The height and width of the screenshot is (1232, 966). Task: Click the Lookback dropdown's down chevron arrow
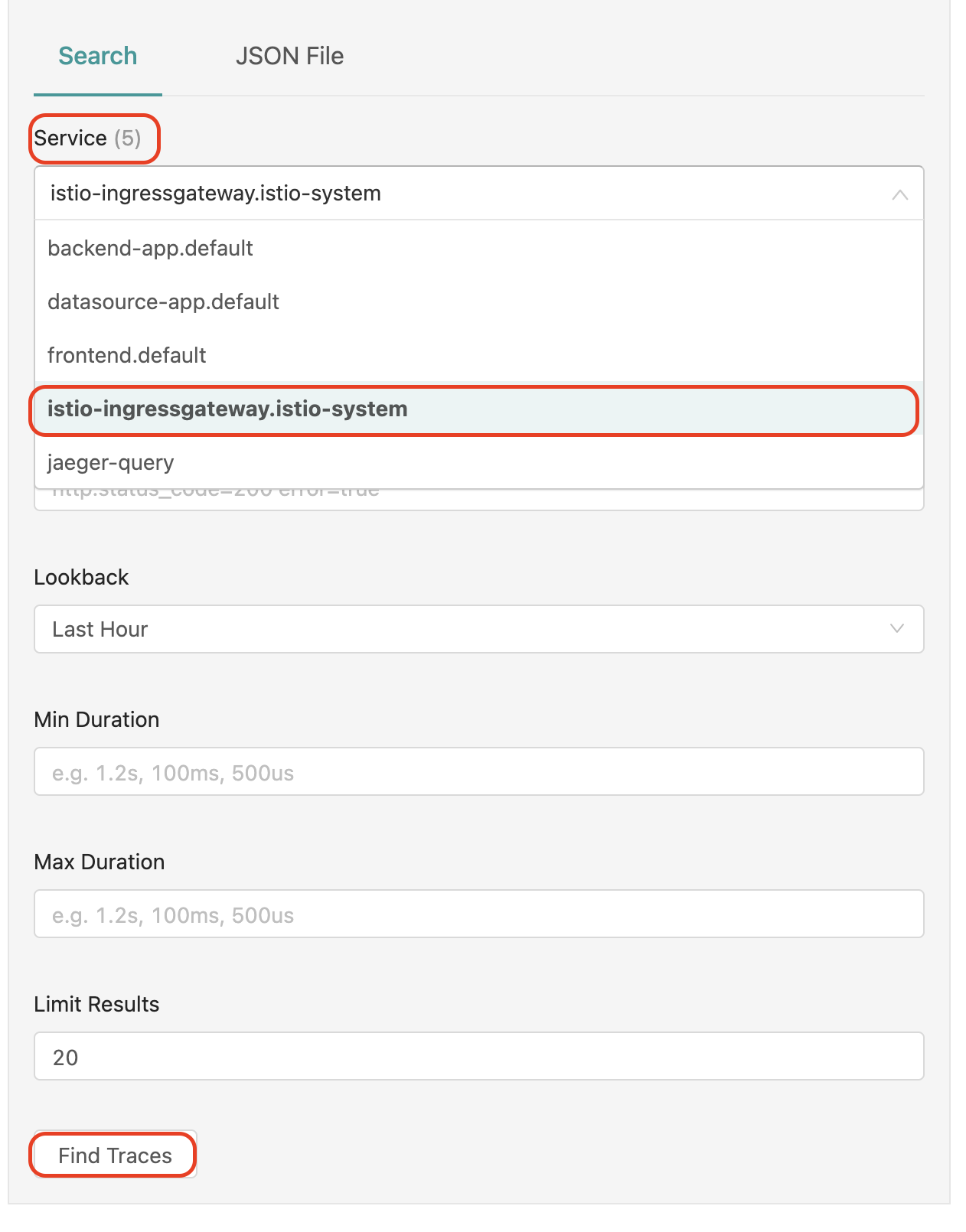click(897, 629)
